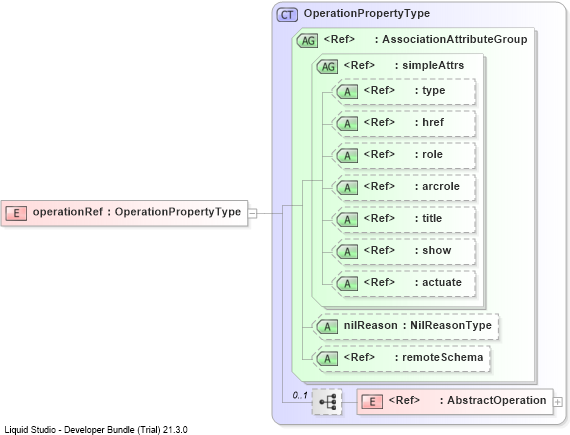Click the A icon of type attribute
This screenshot has height=435, width=570.
click(347, 92)
